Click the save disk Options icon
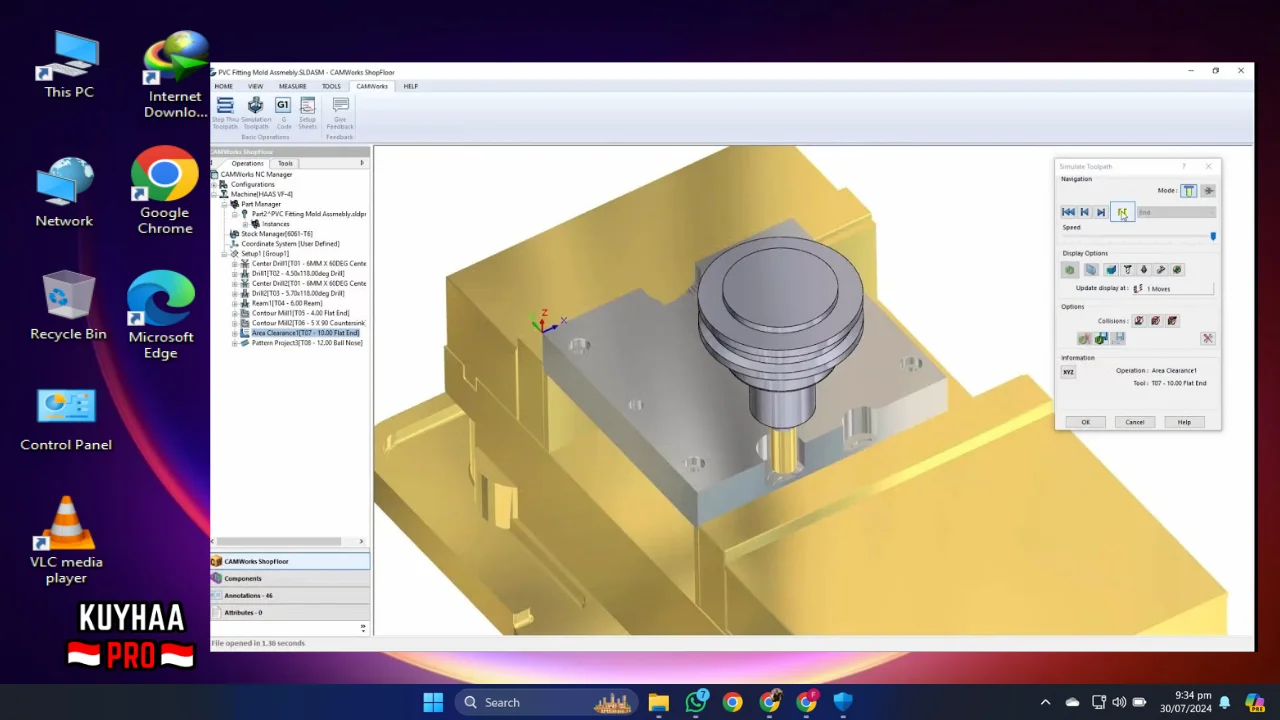 (1118, 339)
